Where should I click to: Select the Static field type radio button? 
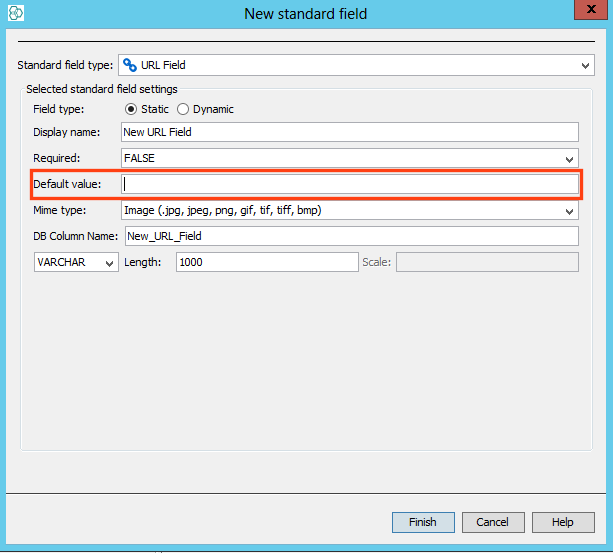(131, 109)
